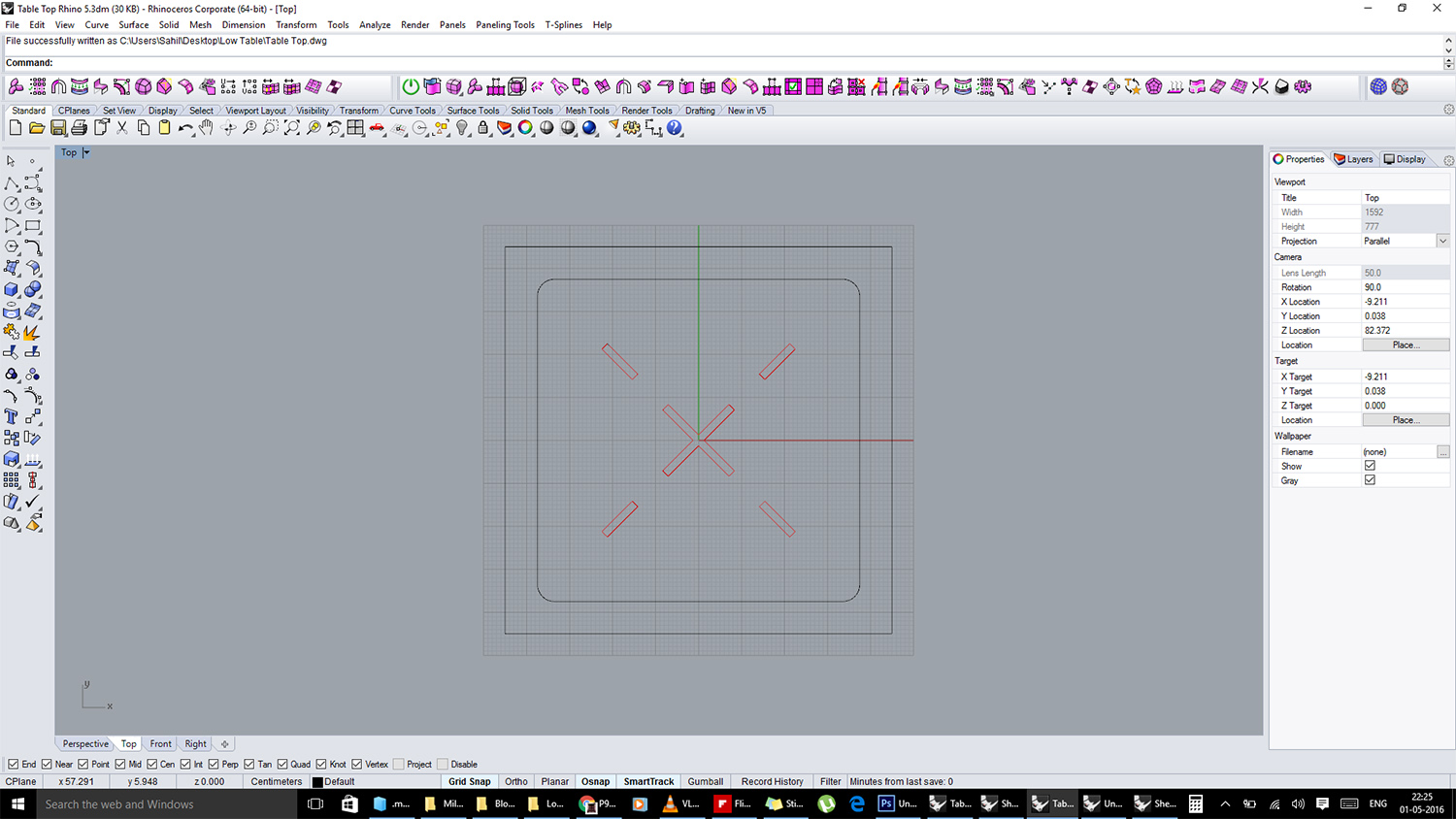Save the model with the floppy icon
The width and height of the screenshot is (1456, 819).
point(58,128)
